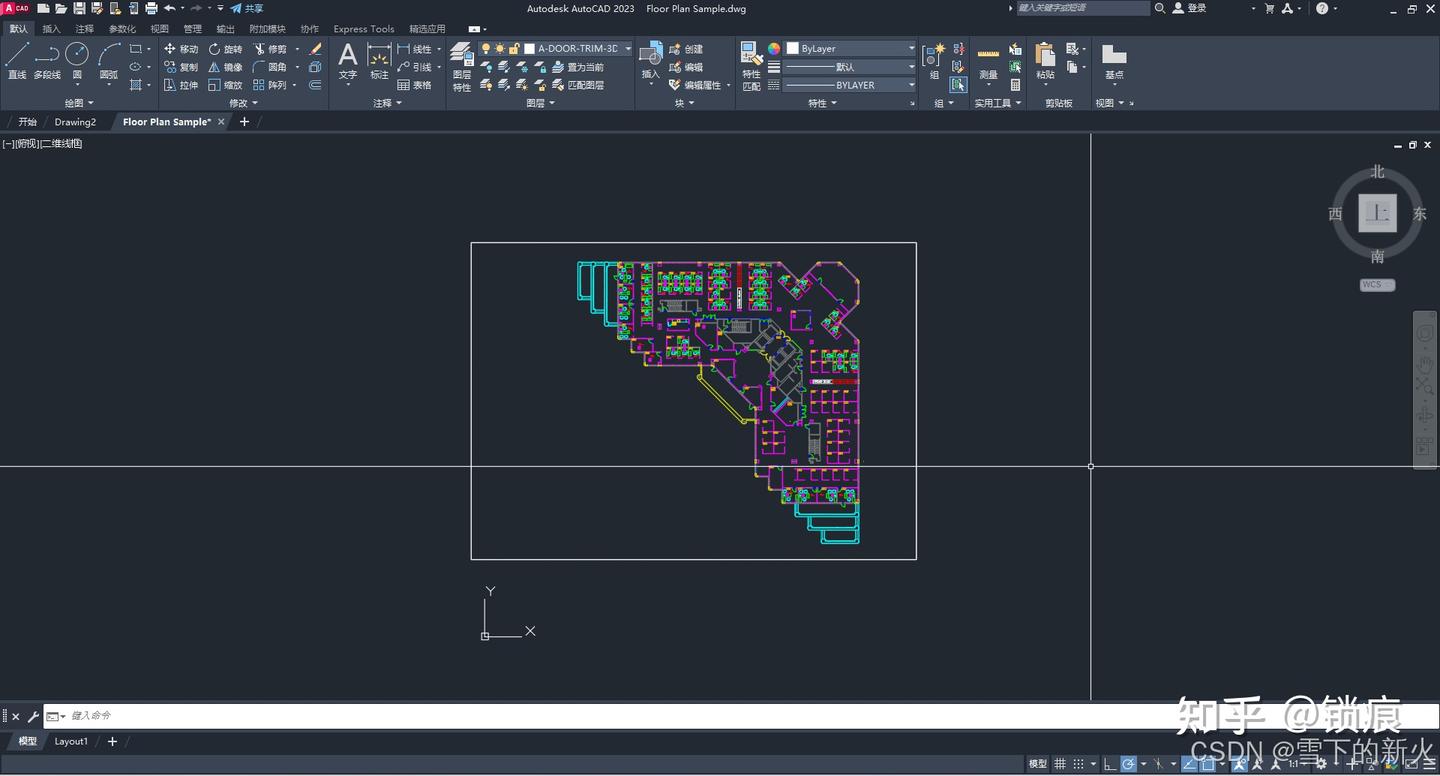Expand the 绘图 panel flyout
This screenshot has height=776, width=1440.
77,102
